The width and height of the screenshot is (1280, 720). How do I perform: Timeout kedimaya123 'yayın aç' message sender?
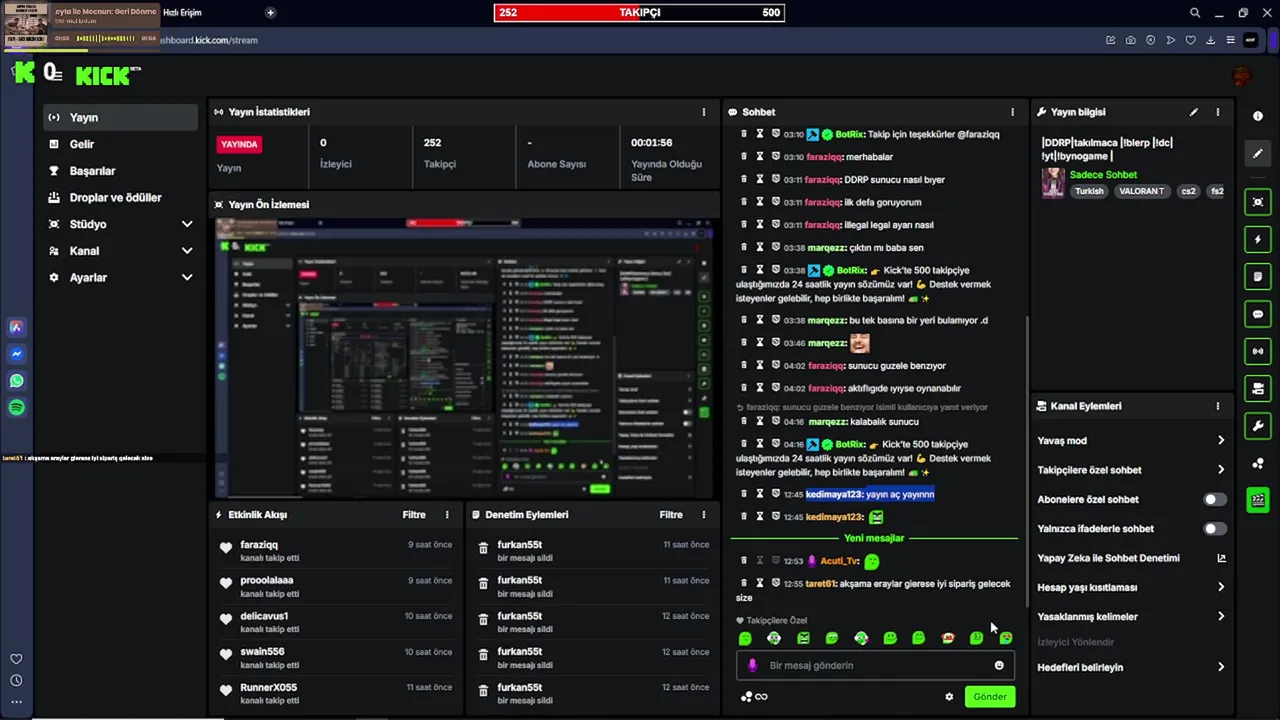759,494
